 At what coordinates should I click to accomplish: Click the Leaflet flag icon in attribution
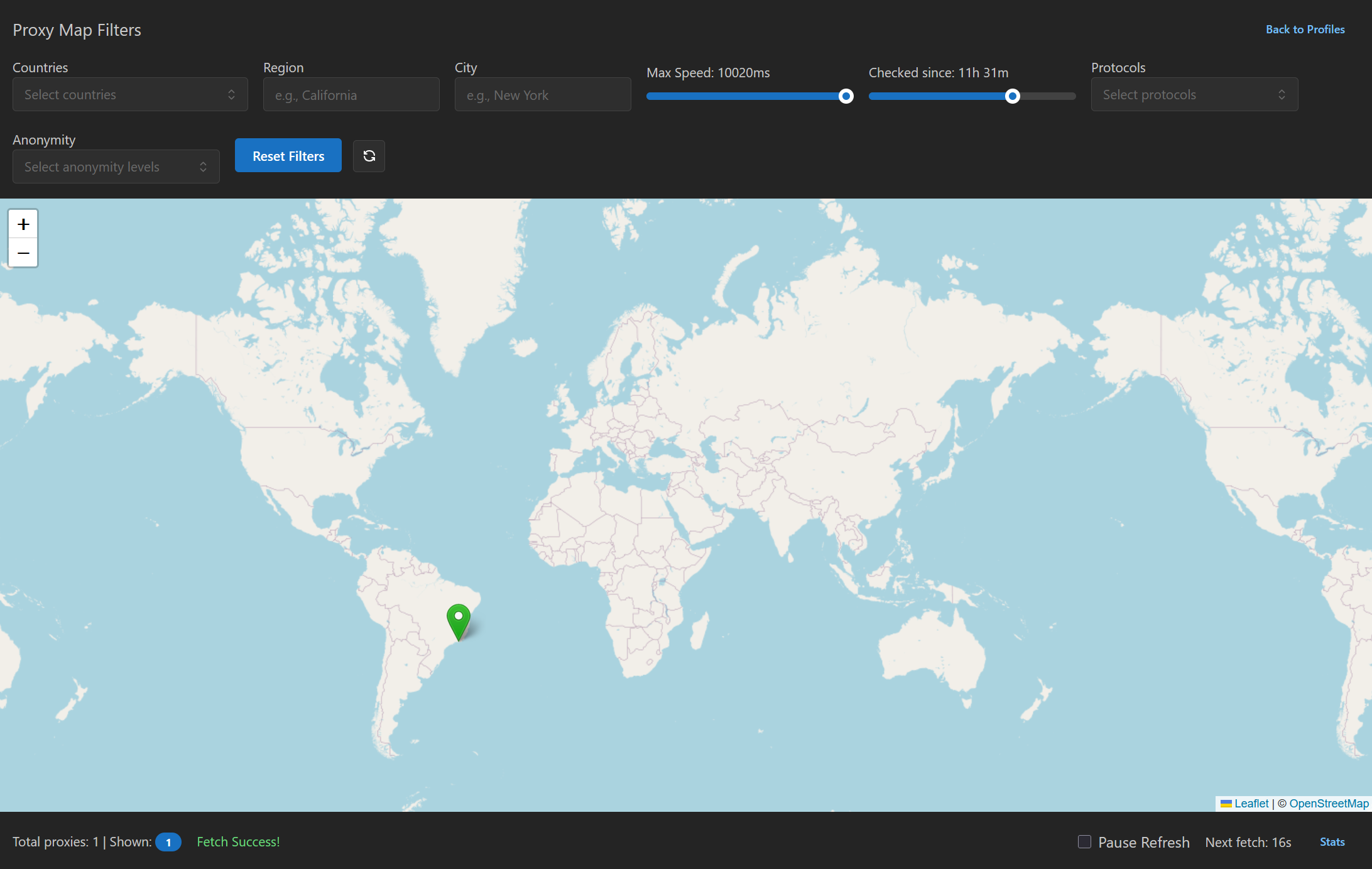[x=1226, y=804]
